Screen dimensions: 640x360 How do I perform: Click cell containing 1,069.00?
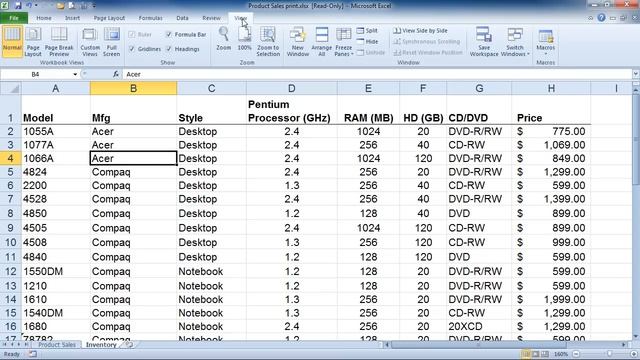(551, 145)
